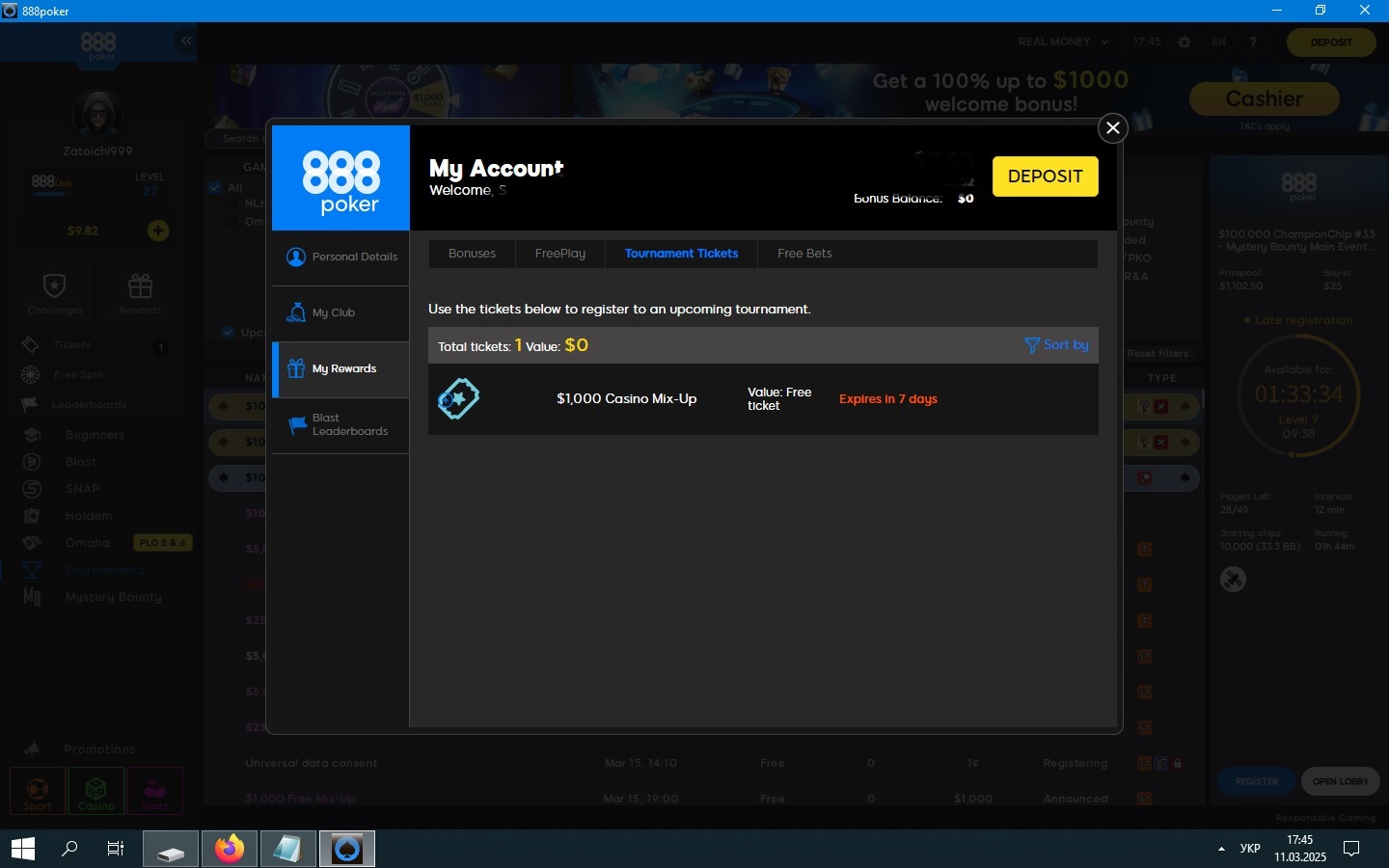Click the Sport icon in lobby
The image size is (1389, 868).
click(38, 791)
